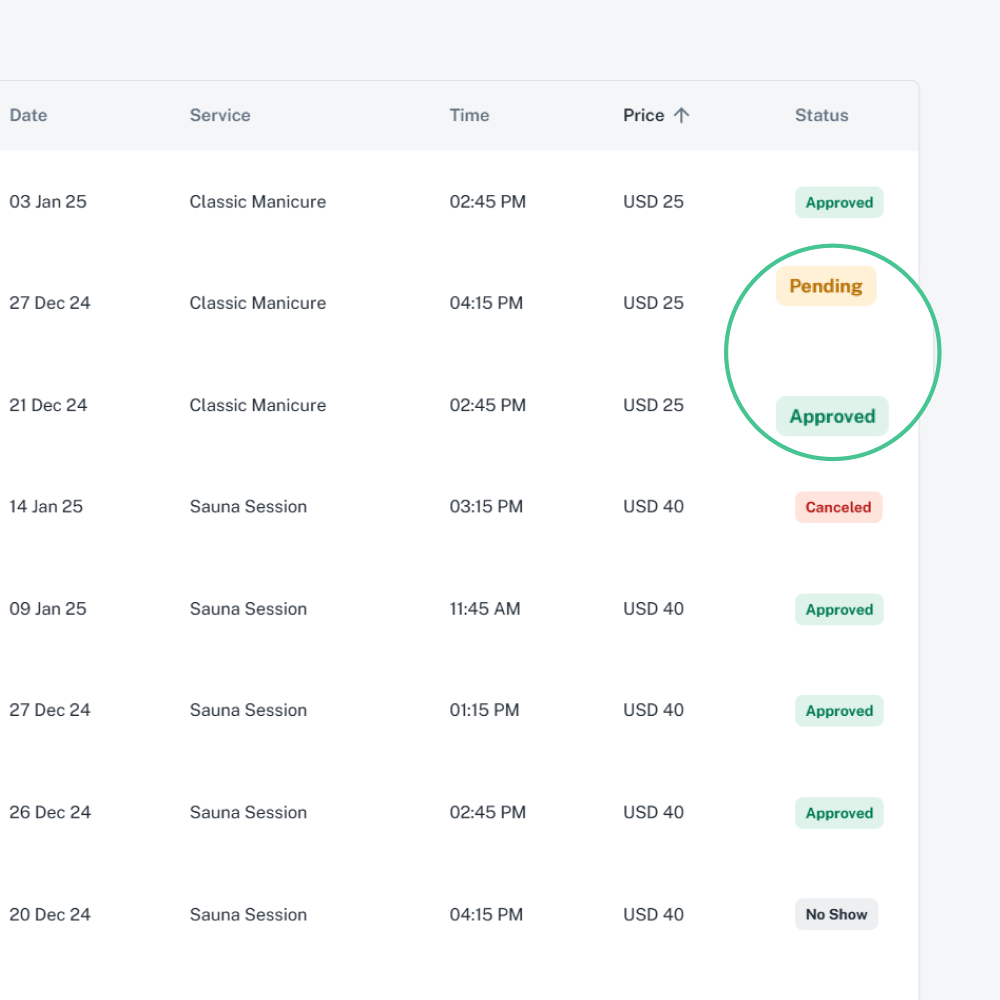Select the Classic Manicure entry dated 21 Dec 24
This screenshot has height=1000, width=1000.
[257, 405]
